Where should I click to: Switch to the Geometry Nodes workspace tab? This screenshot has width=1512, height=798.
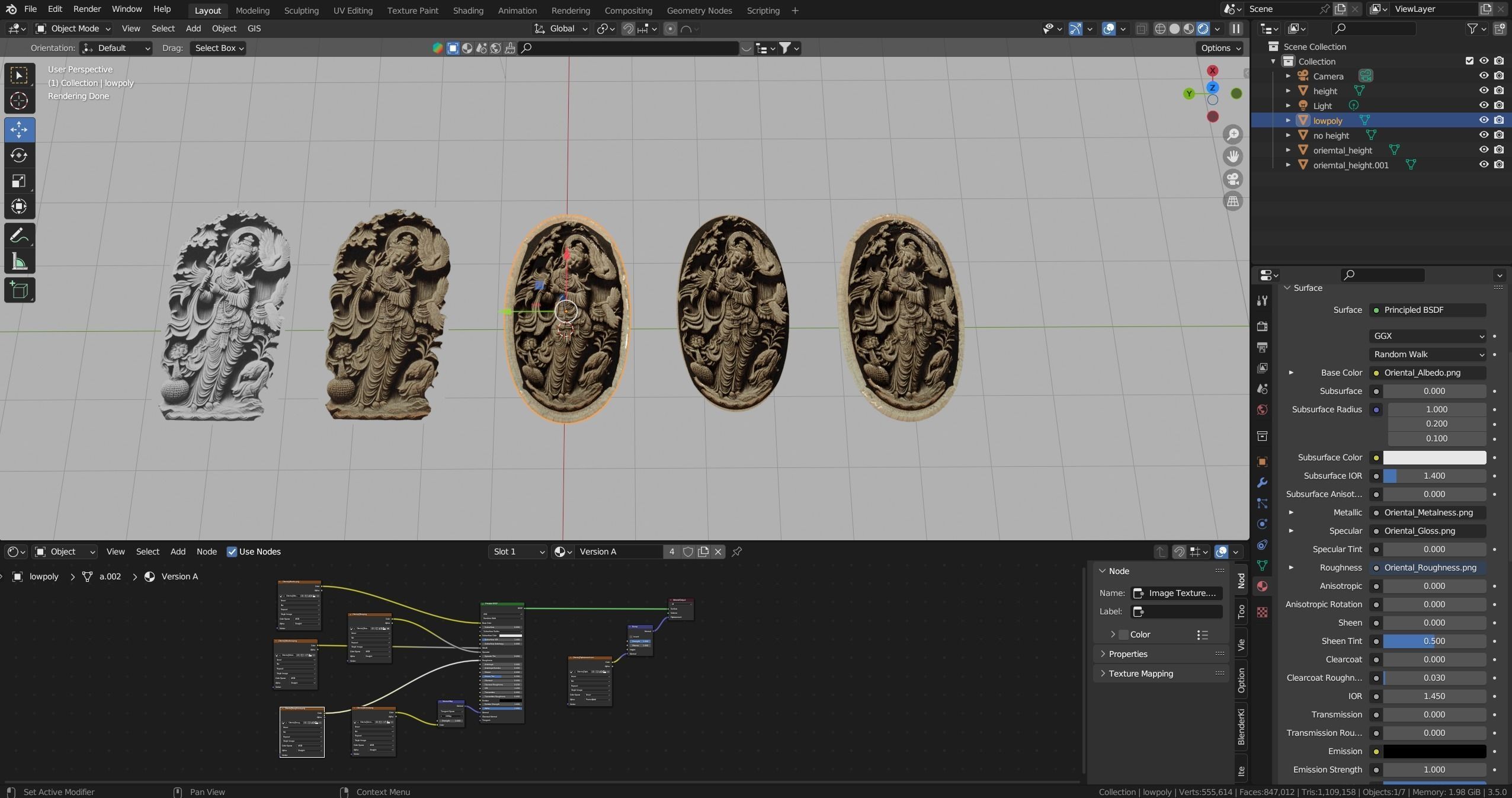point(699,10)
